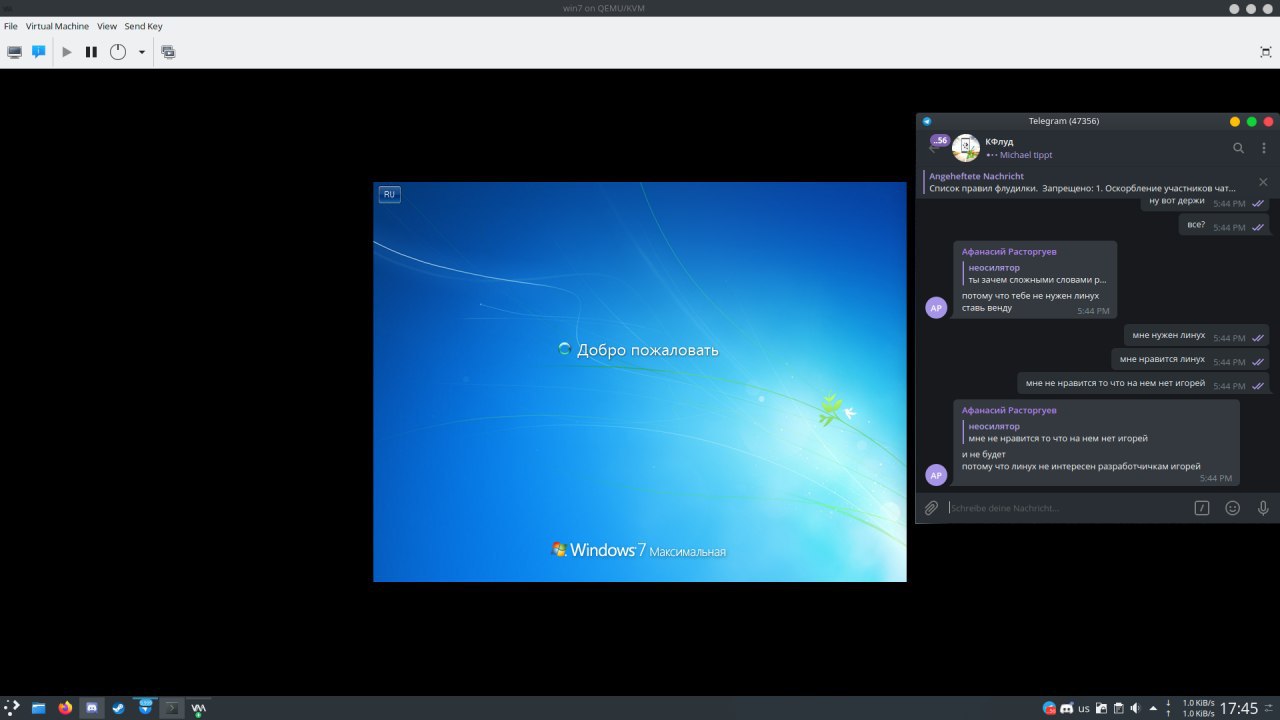1280x720 pixels.
Task: Select message 'мне нравится линух'
Action: [x=1190, y=360]
